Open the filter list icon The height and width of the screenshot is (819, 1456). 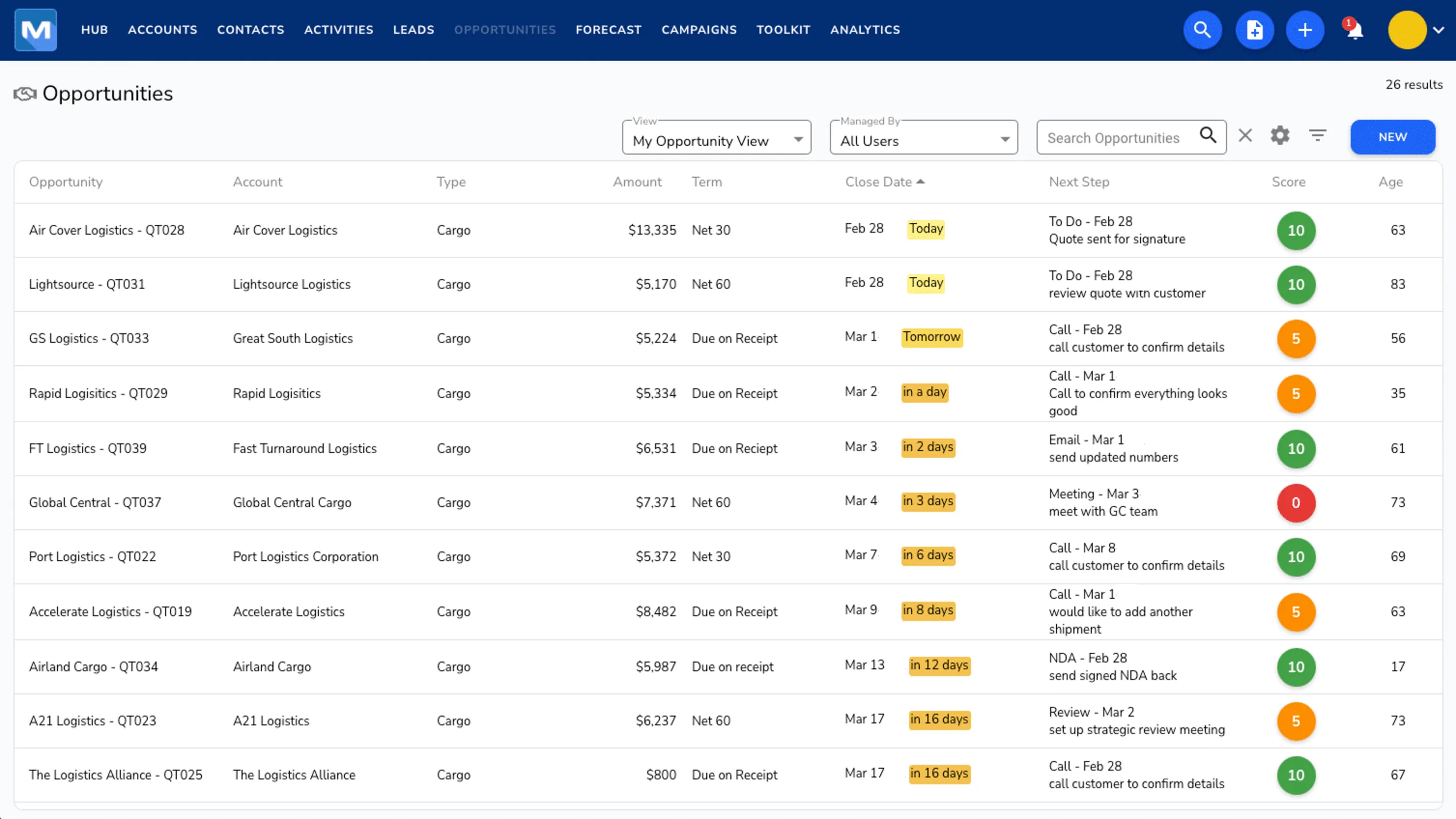tap(1318, 135)
